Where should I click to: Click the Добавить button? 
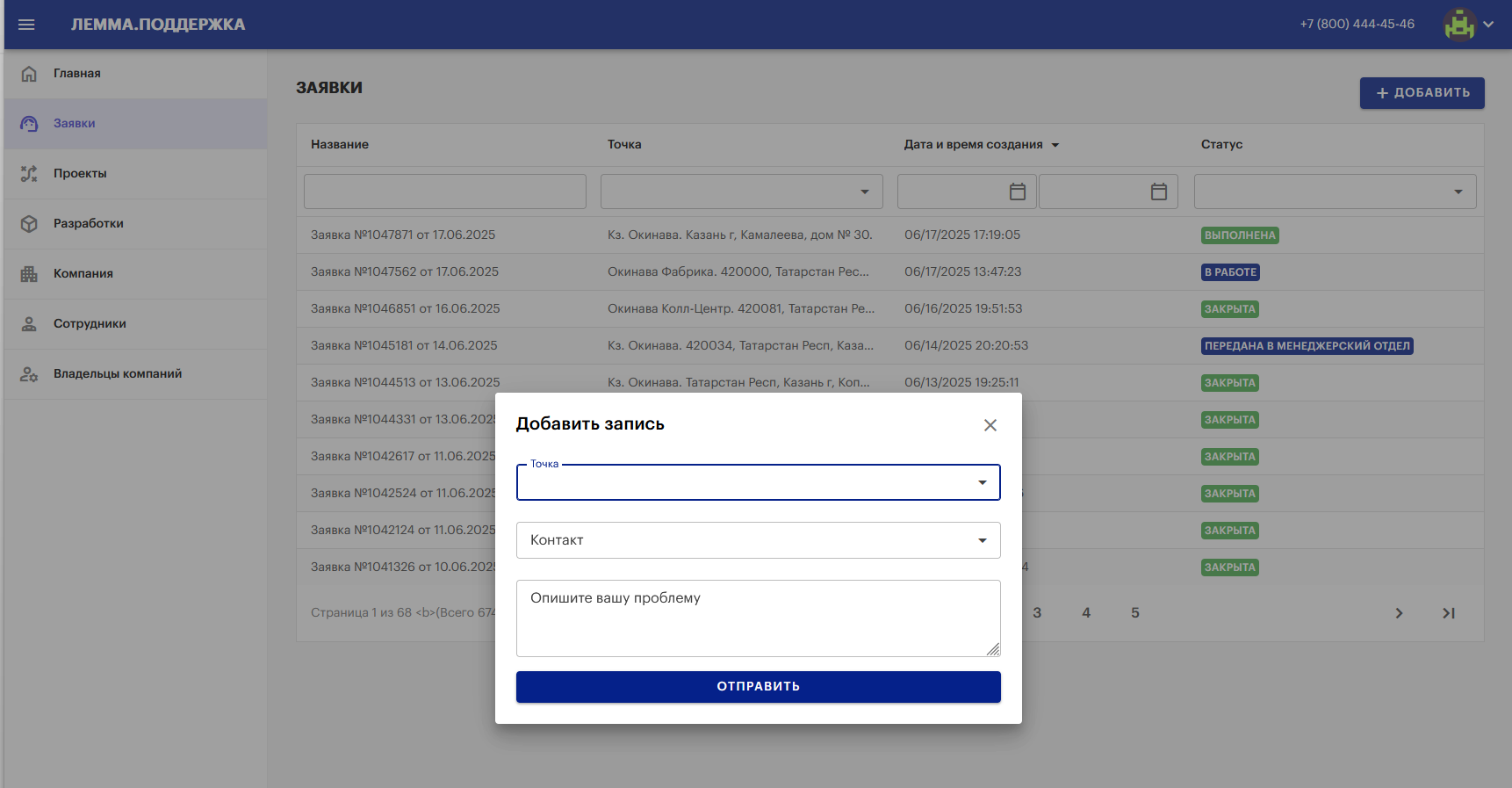point(1422,93)
